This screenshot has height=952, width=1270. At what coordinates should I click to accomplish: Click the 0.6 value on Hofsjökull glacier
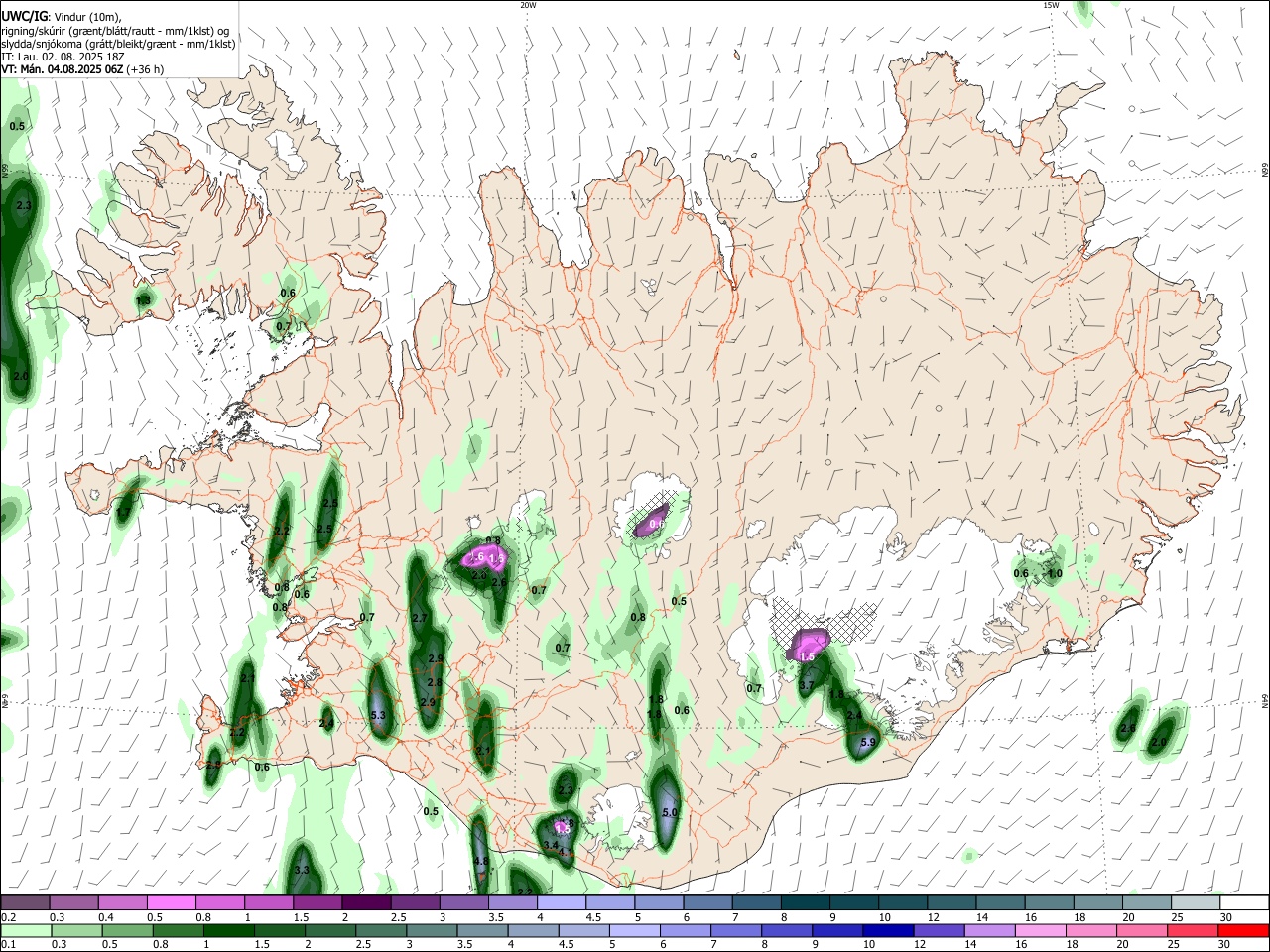tap(656, 523)
